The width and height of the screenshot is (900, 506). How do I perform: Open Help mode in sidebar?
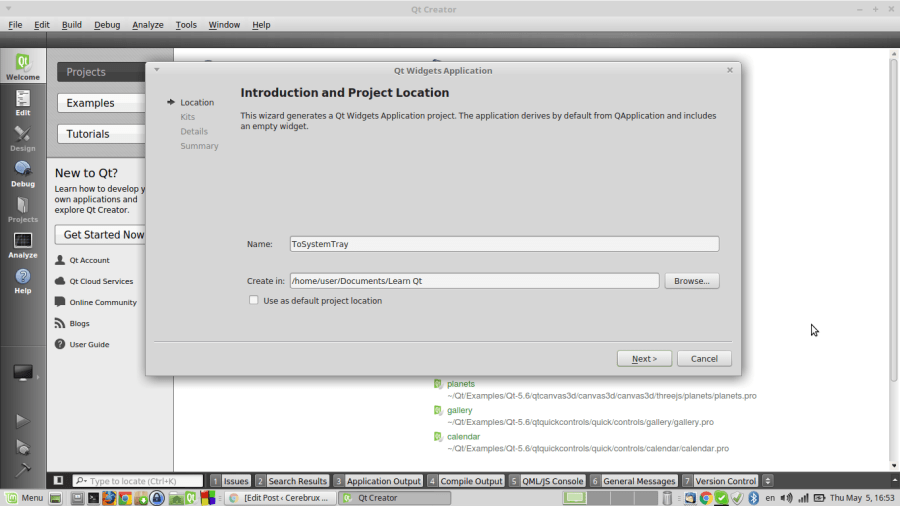[23, 281]
